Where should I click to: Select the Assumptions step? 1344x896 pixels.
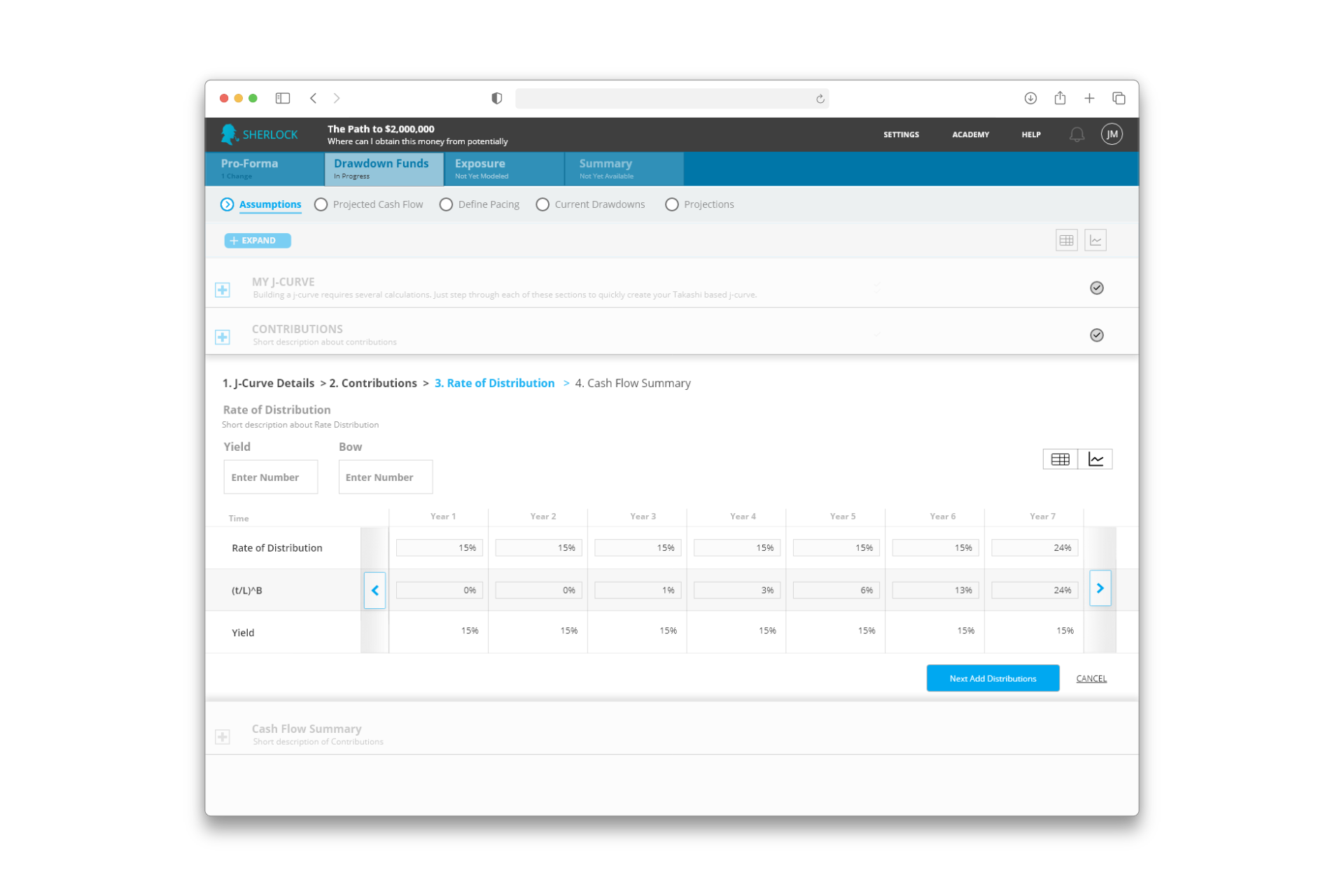261,204
